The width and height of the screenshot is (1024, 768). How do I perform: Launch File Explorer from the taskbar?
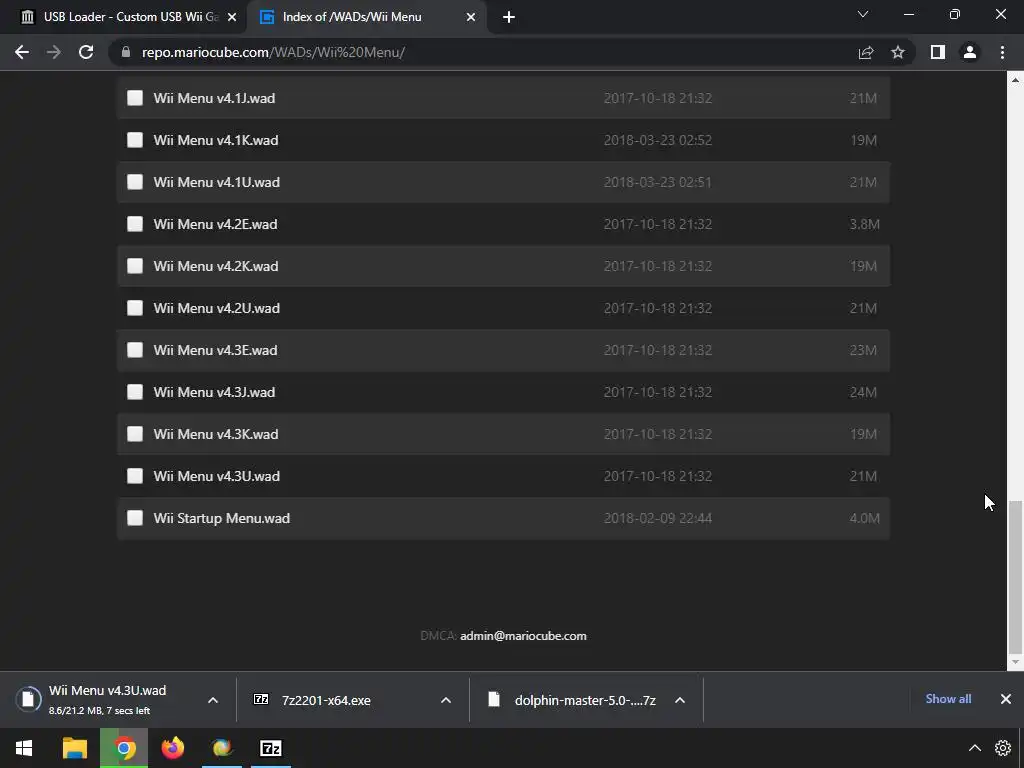pos(74,748)
